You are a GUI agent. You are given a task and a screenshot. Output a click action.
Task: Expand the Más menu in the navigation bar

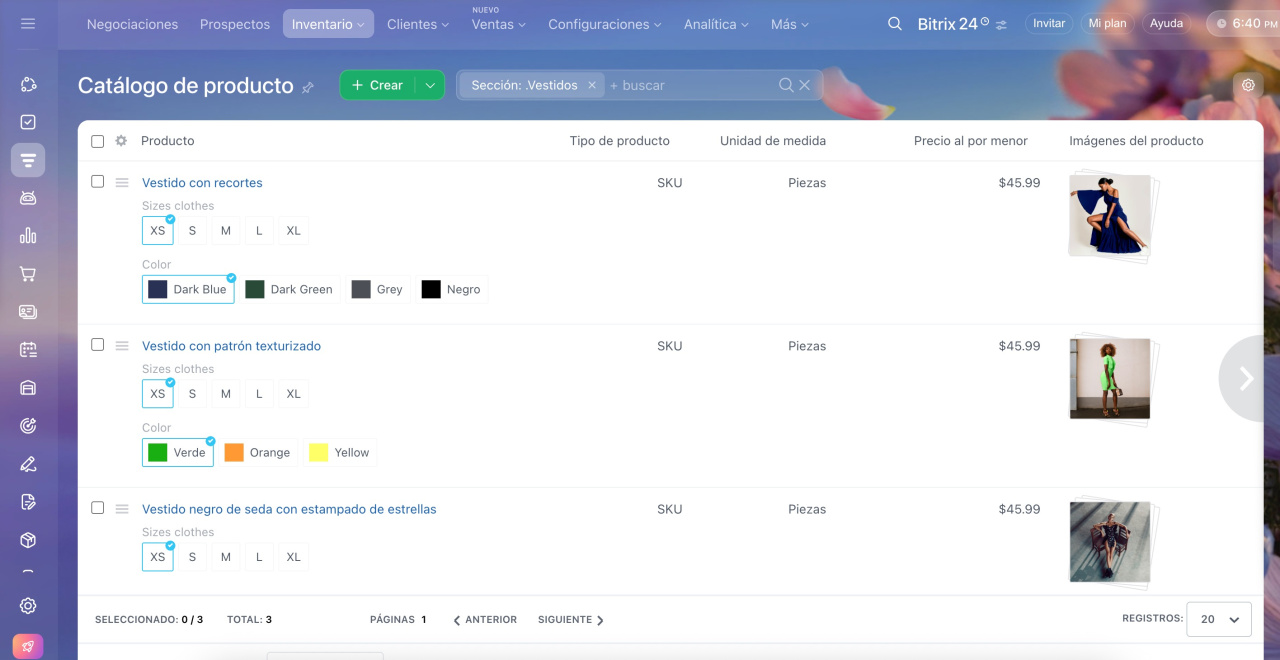(789, 24)
